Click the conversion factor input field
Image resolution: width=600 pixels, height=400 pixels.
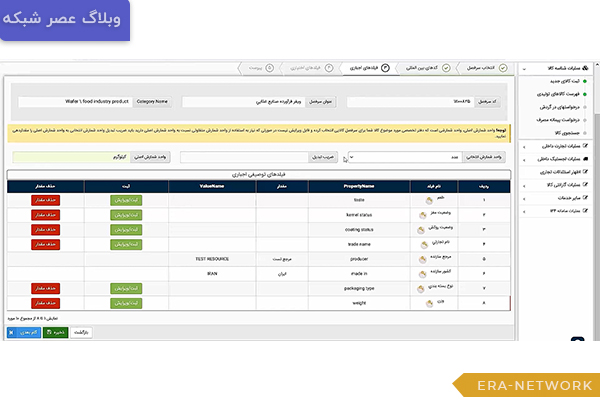(x=260, y=157)
